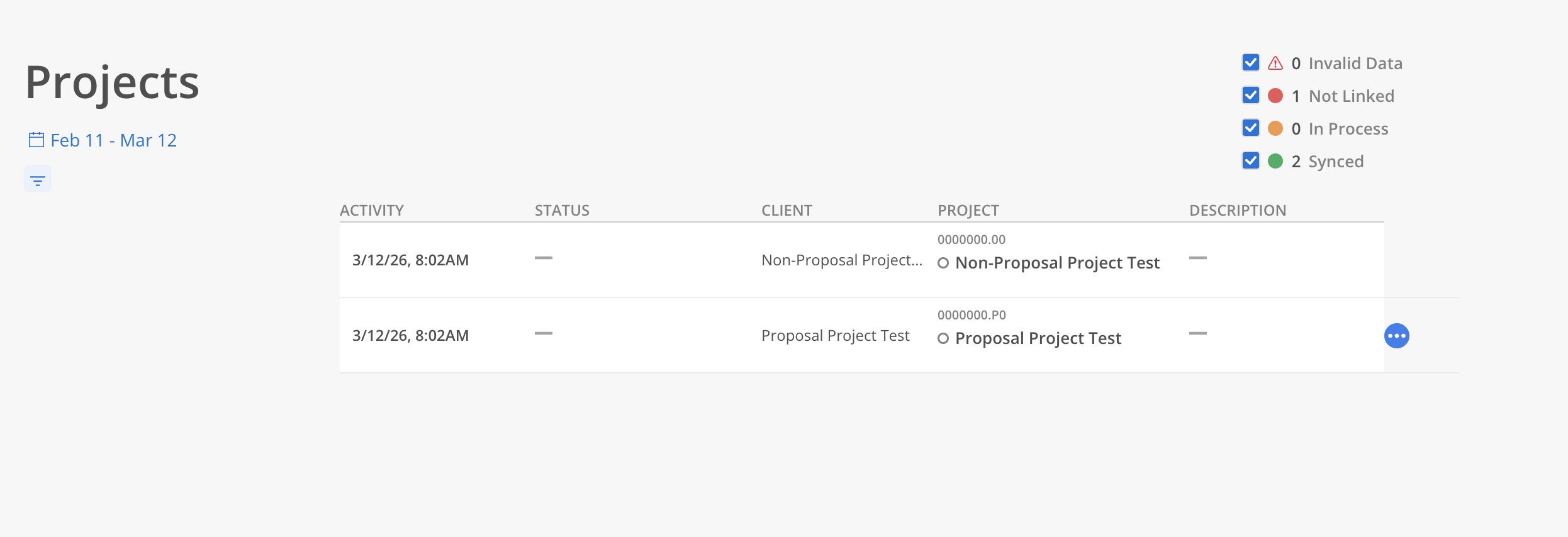The width and height of the screenshot is (1568, 537).
Task: Open the Feb 11 - Mar 12 date range picker
Action: [113, 140]
